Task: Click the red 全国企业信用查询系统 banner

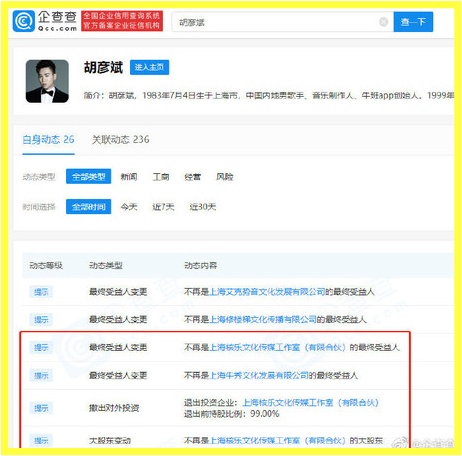Action: point(122,21)
